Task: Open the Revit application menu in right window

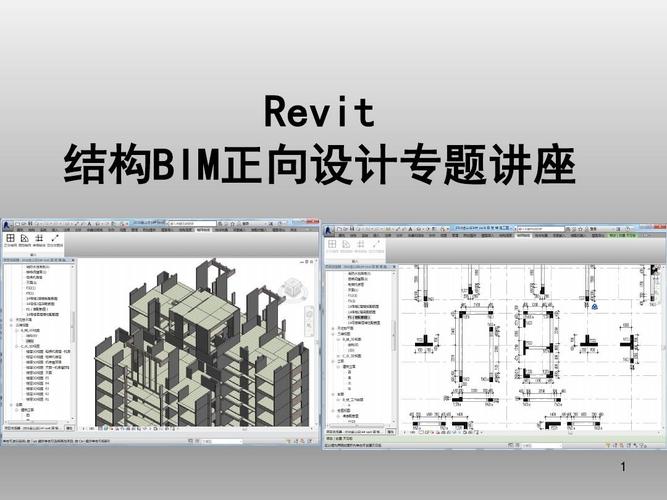Action: click(328, 231)
